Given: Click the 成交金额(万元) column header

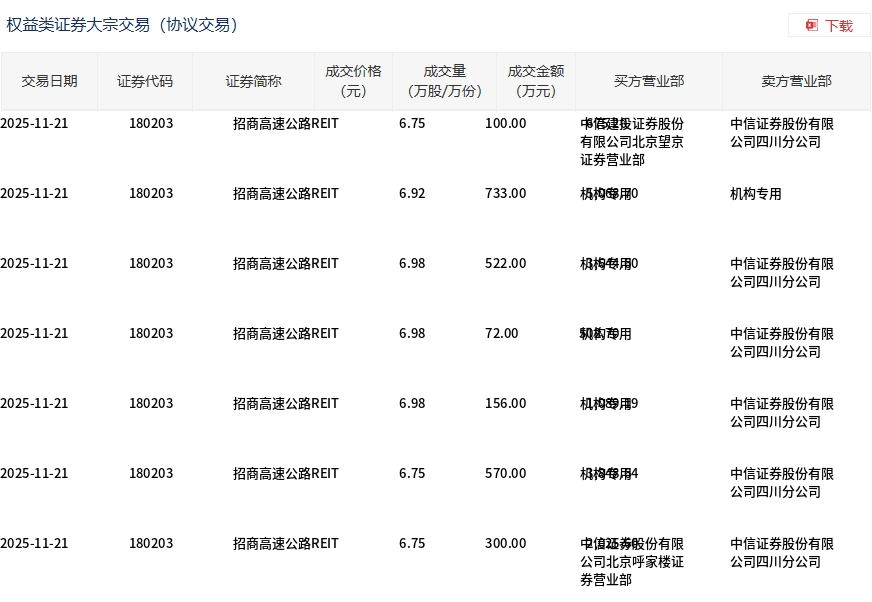Looking at the screenshot, I should point(536,82).
